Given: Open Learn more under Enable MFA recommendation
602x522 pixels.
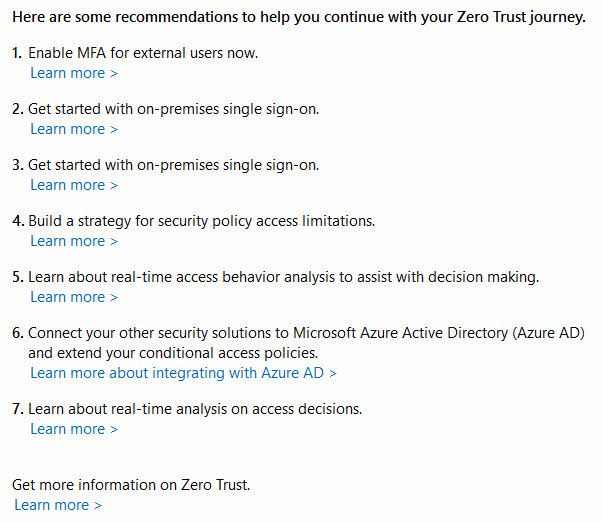Looking at the screenshot, I should pos(74,73).
